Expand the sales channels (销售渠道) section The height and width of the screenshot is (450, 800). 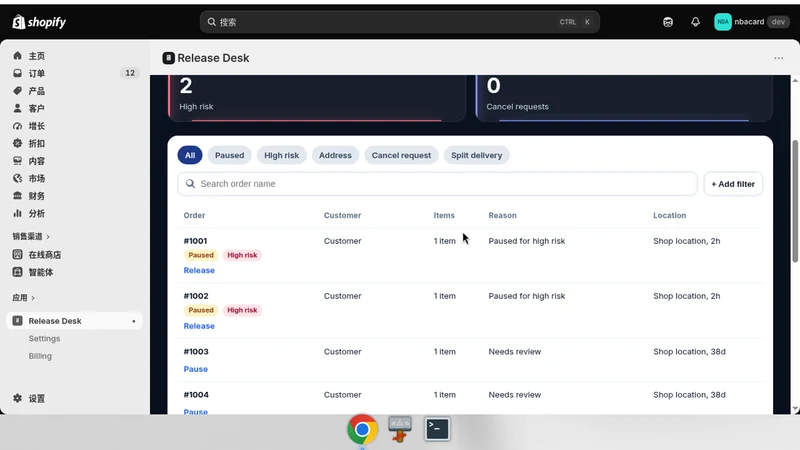coord(31,236)
